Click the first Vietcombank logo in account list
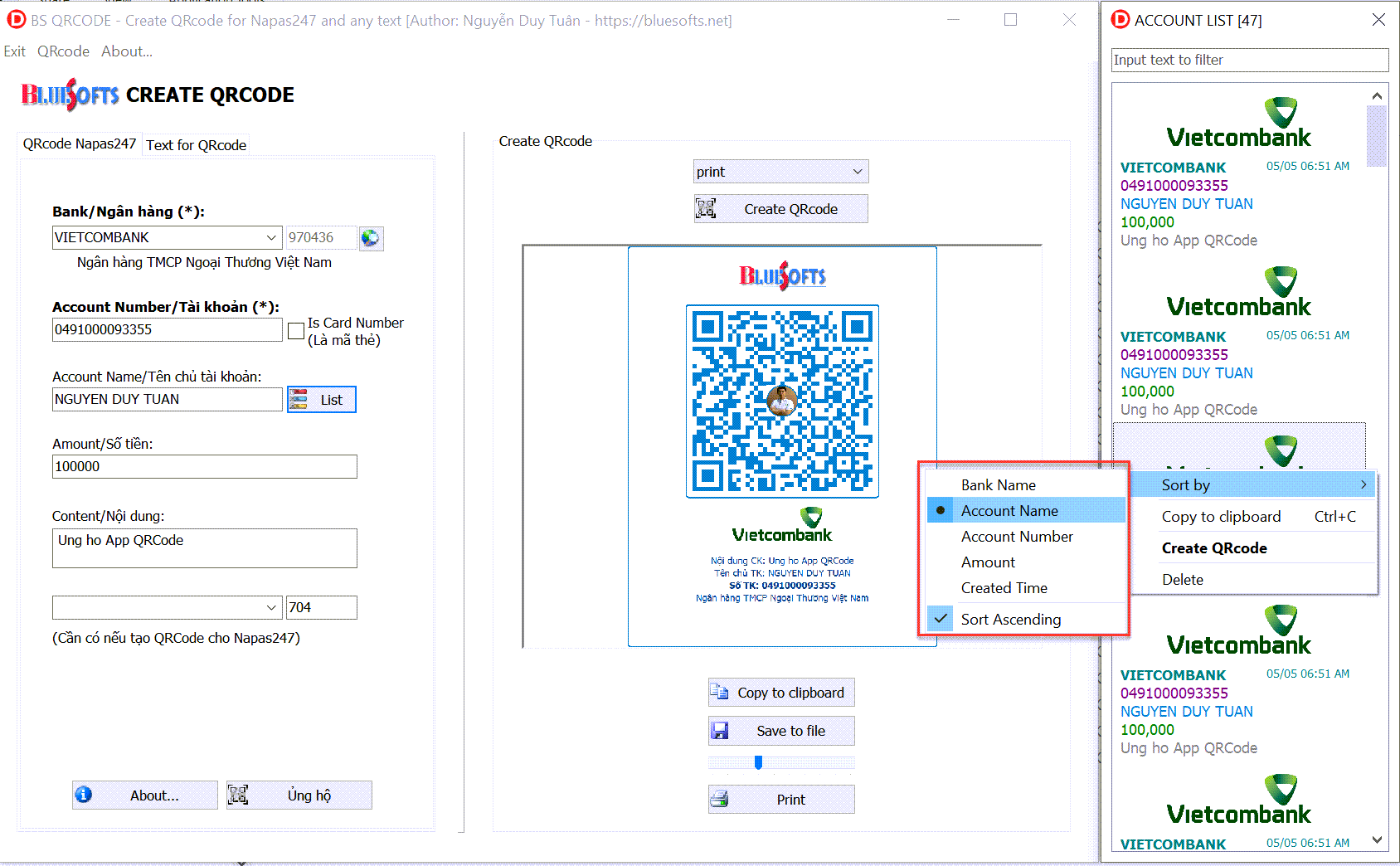This screenshot has height=866, width=1400. [x=1238, y=123]
